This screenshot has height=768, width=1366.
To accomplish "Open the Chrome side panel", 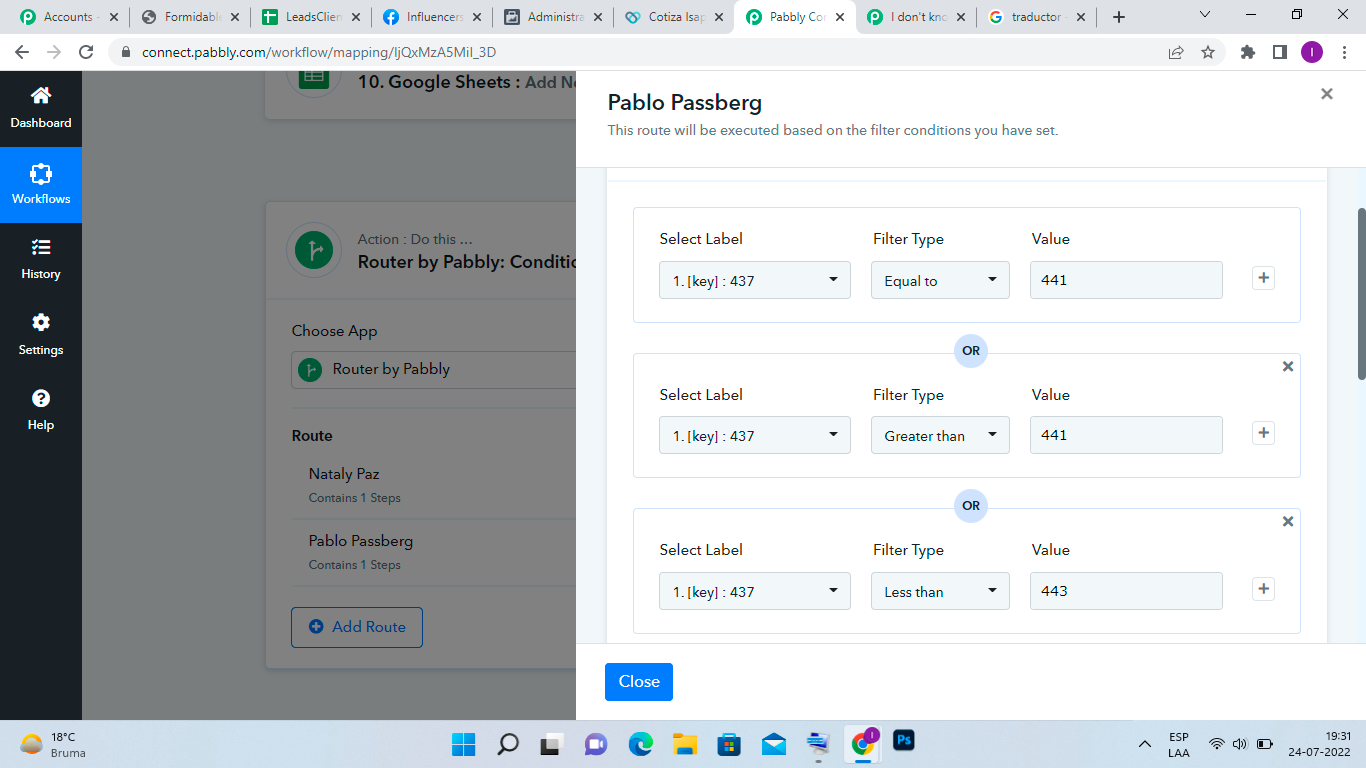I will pyautogui.click(x=1280, y=52).
